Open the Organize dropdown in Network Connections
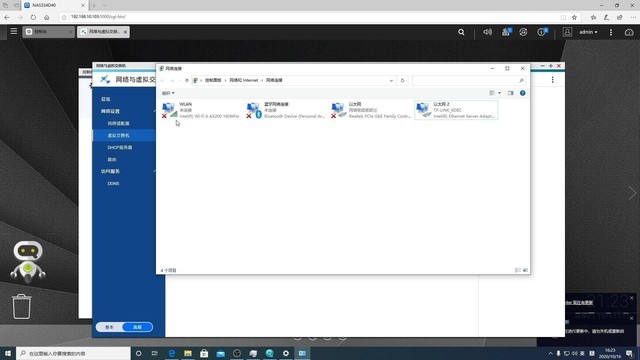 click(x=168, y=93)
